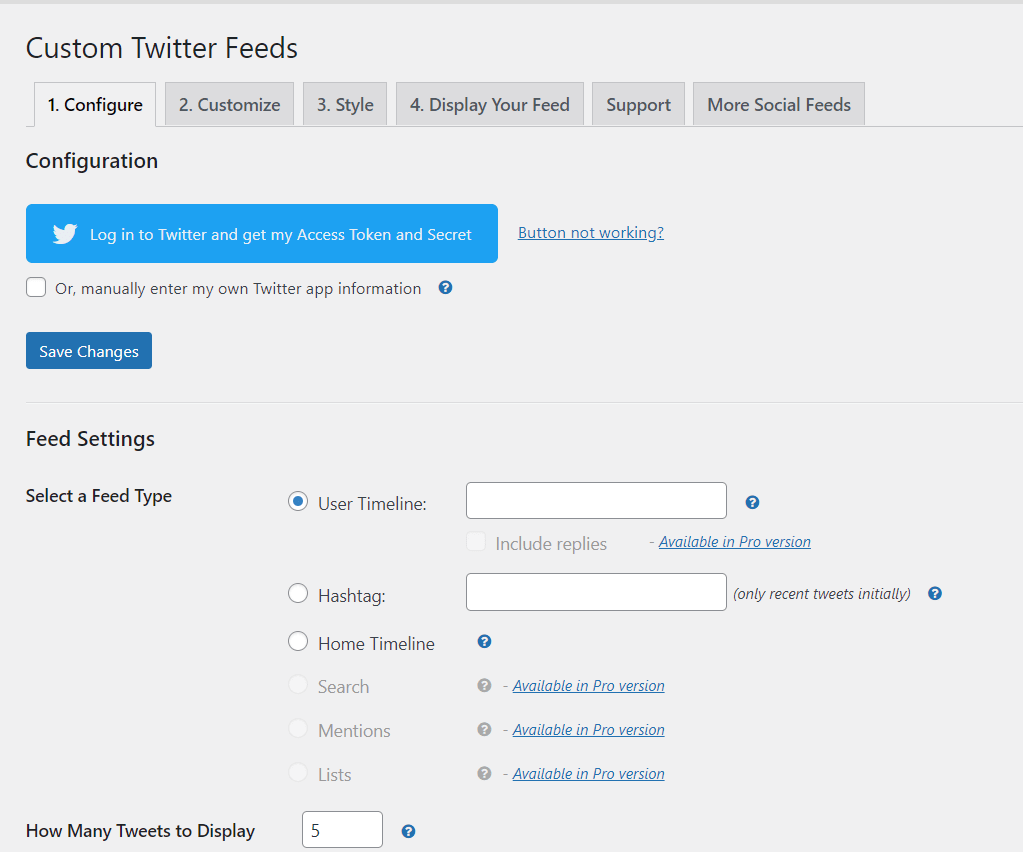Click help icon beside Hashtag recent tweets note
The height and width of the screenshot is (852, 1023).
coord(935,594)
